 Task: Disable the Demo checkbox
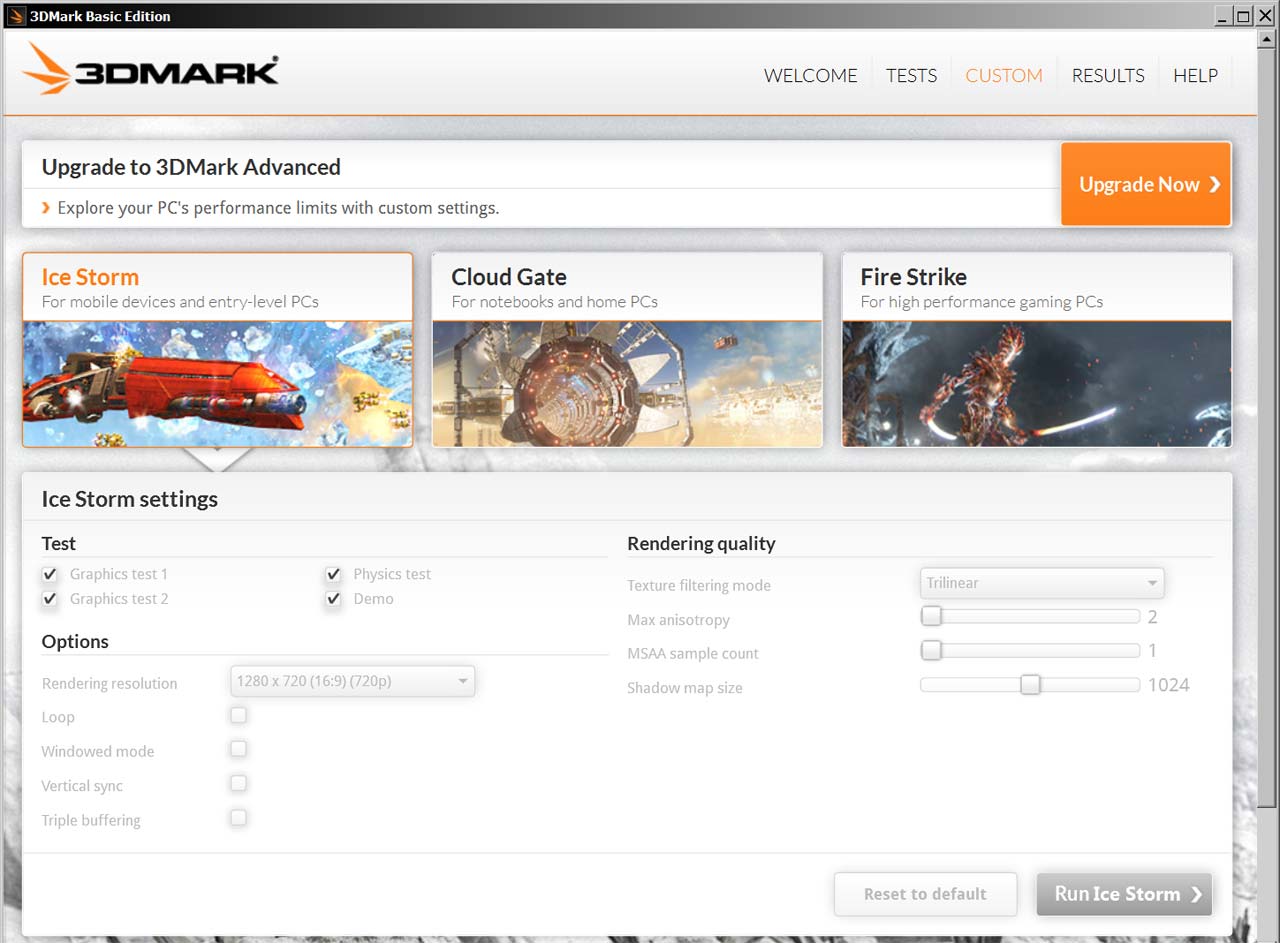pos(333,599)
